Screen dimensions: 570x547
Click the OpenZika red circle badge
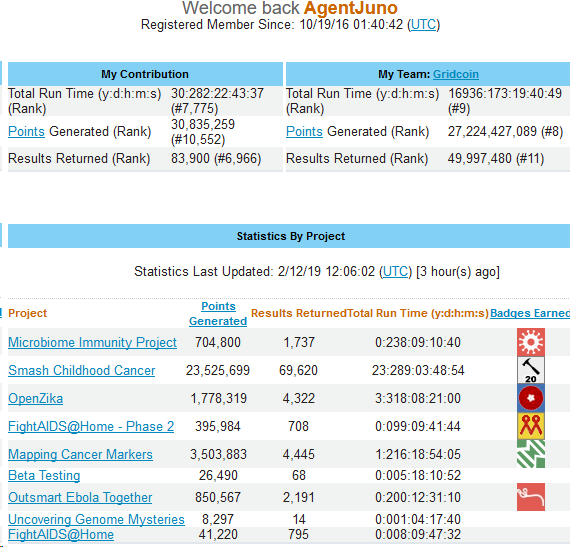coord(531,398)
